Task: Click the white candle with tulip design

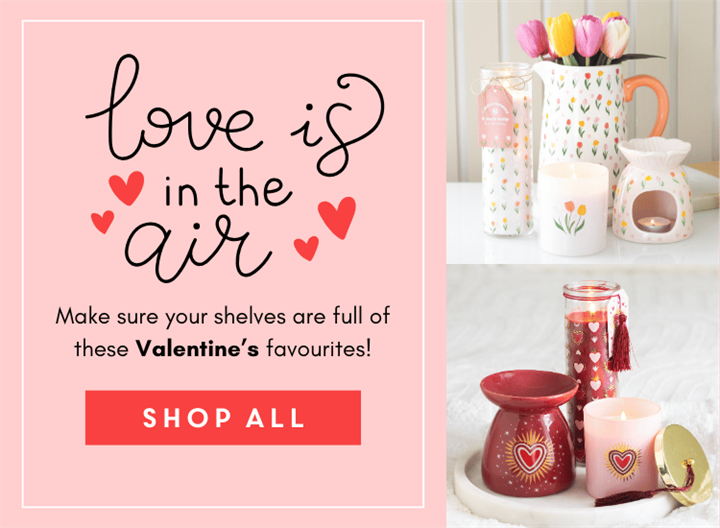Action: pyautogui.click(x=574, y=209)
